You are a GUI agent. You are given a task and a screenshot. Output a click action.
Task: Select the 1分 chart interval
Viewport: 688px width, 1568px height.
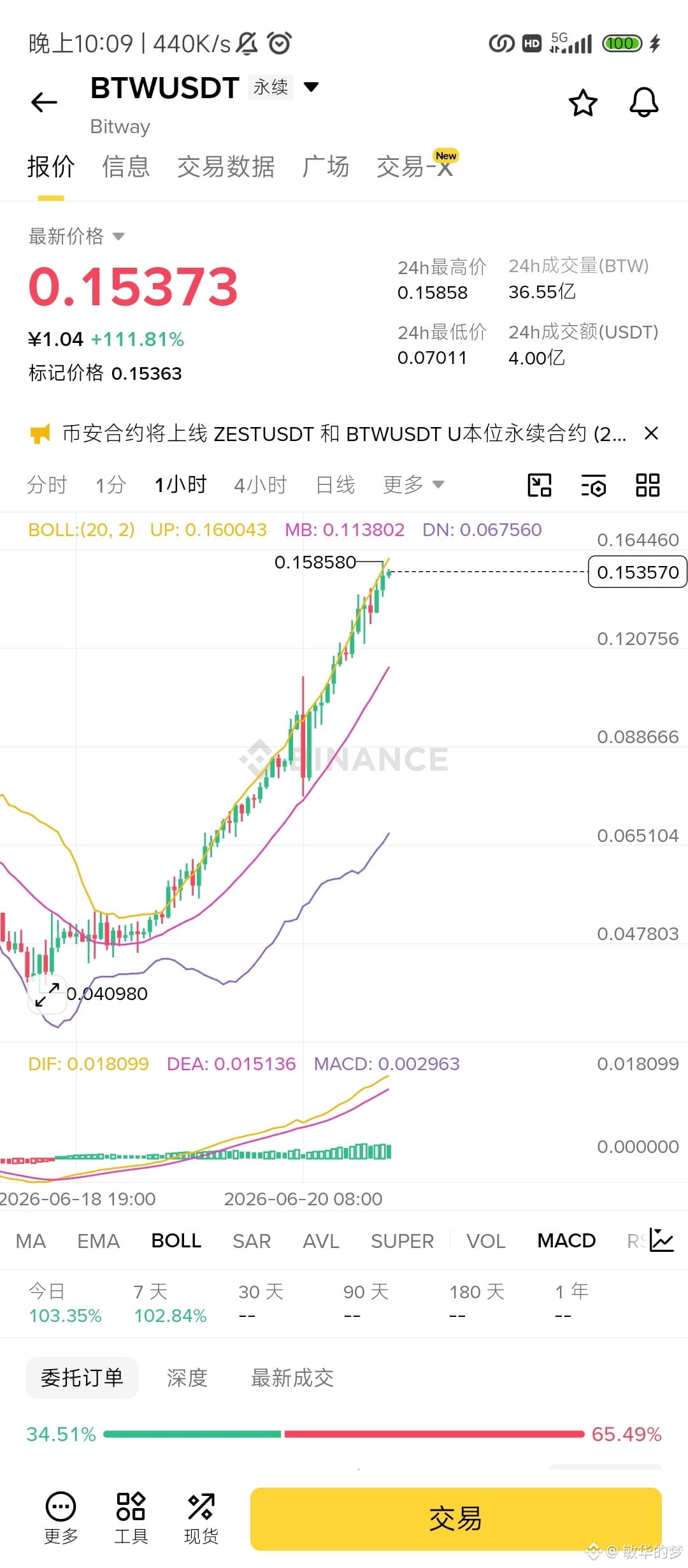[x=111, y=485]
